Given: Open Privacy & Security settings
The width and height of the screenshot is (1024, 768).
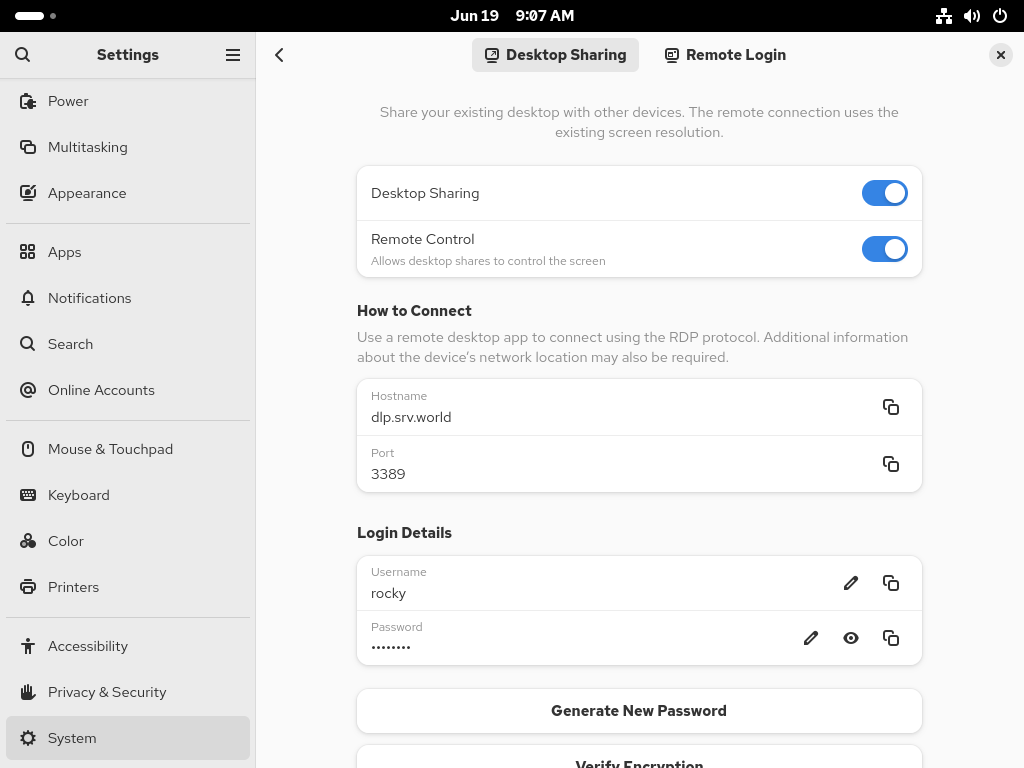Looking at the screenshot, I should [105, 691].
